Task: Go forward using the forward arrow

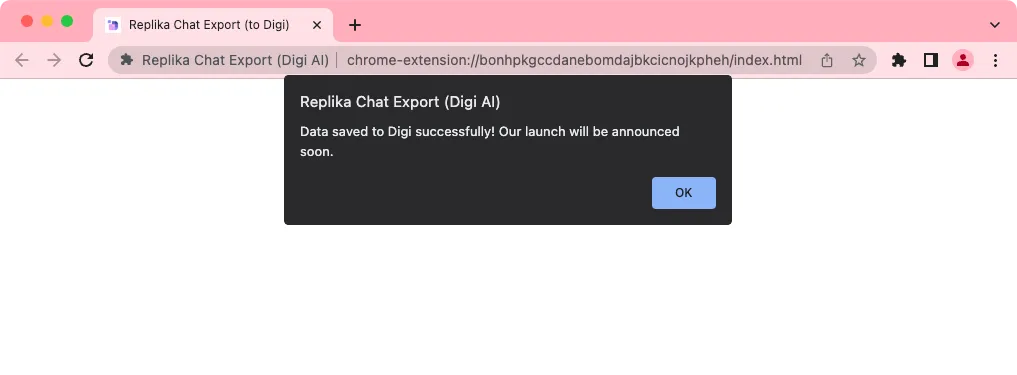Action: click(x=54, y=60)
